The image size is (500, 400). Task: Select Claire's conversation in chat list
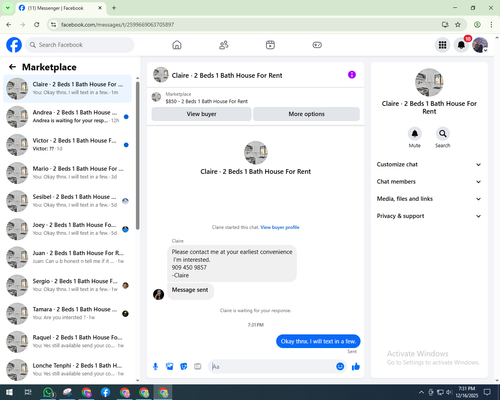(68, 88)
